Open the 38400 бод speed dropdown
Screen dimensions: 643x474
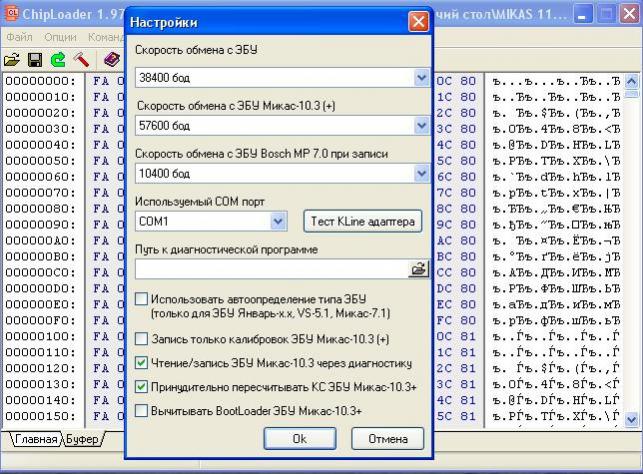click(x=421, y=77)
